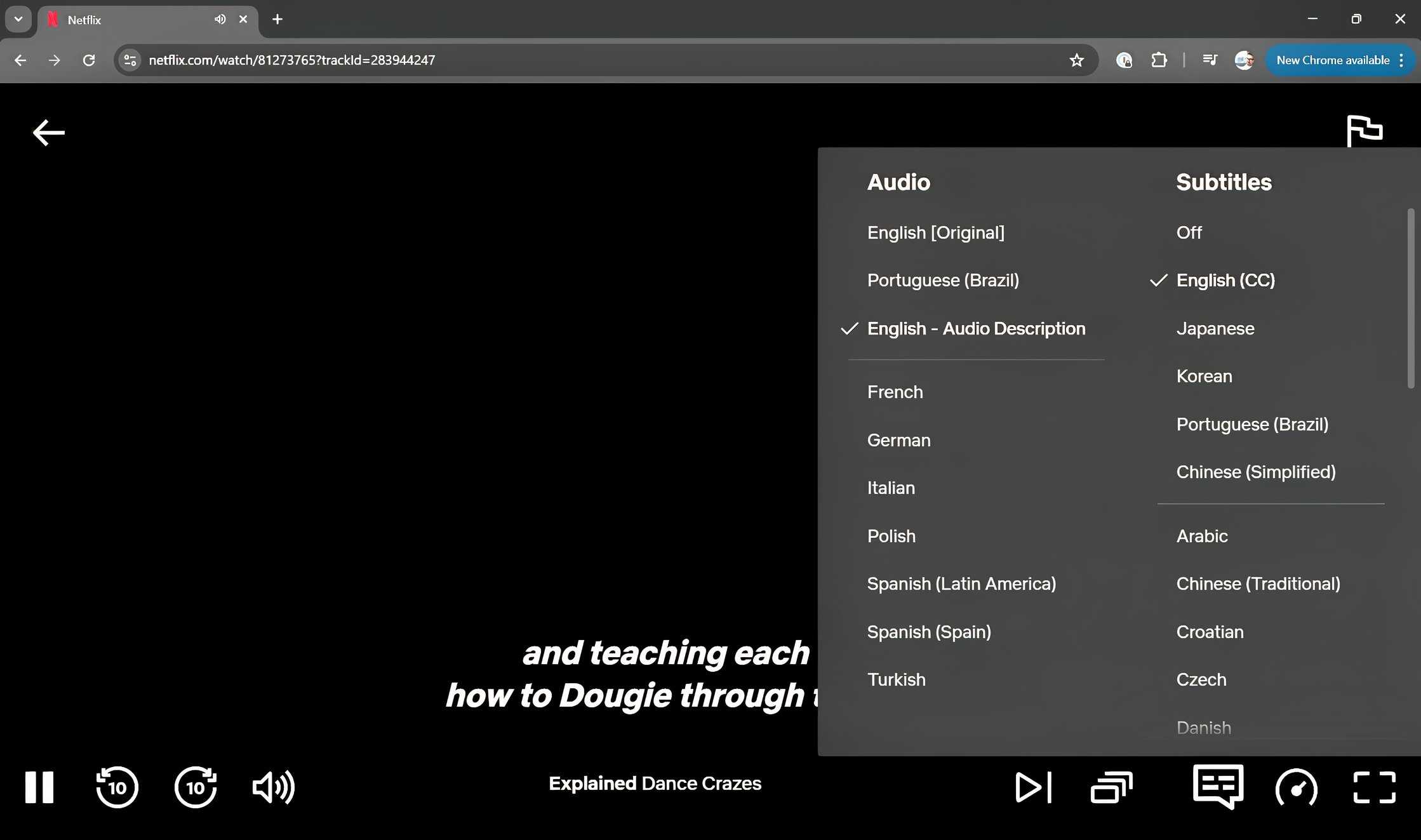Screen dimensions: 1421x840
Task: Select Croatian subtitles
Action: pos(1210,632)
